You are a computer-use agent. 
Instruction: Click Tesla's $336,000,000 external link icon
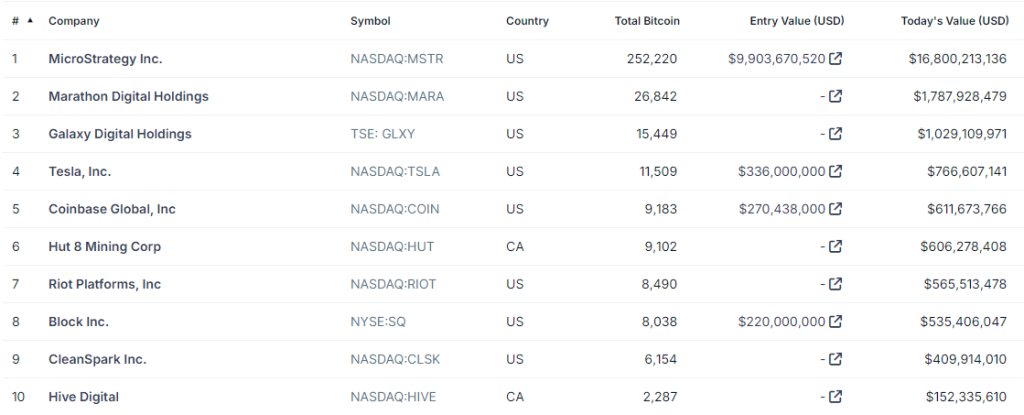836,171
